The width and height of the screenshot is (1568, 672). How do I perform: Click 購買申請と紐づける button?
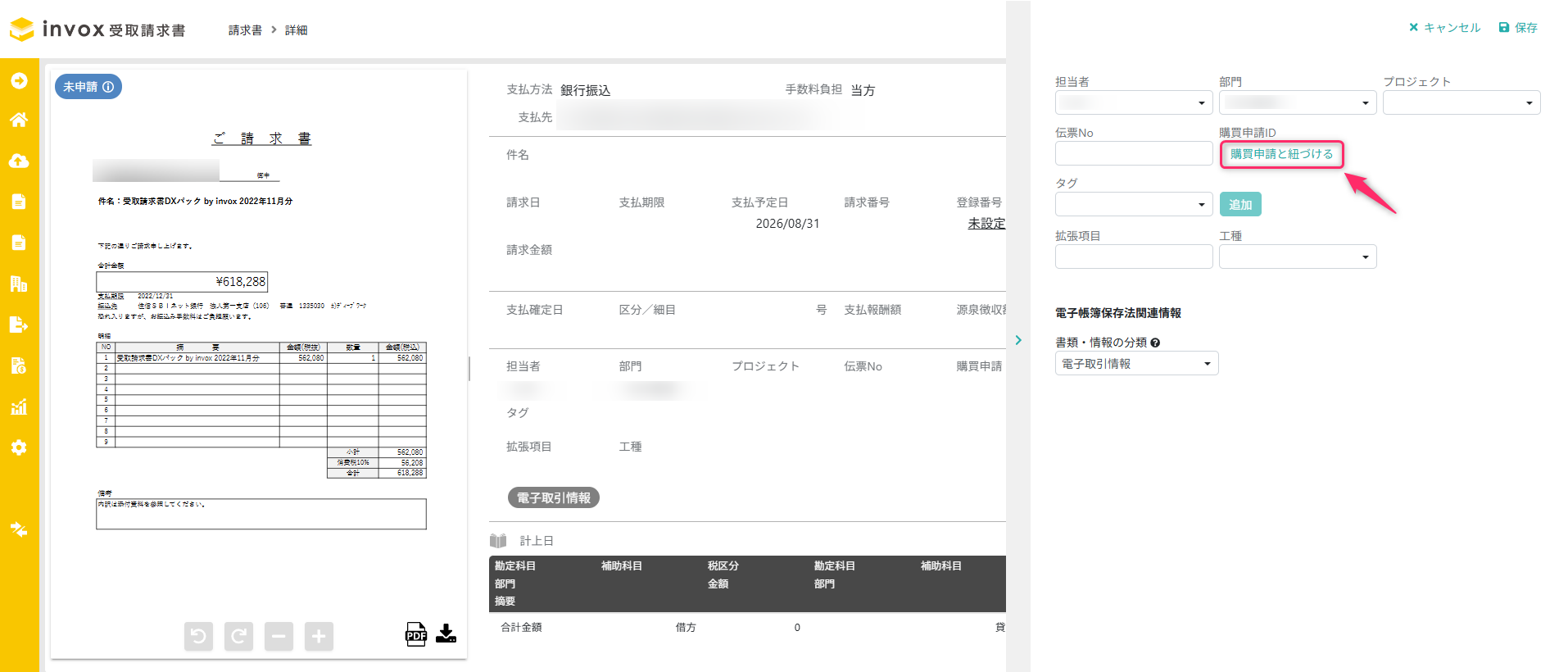[1282, 154]
